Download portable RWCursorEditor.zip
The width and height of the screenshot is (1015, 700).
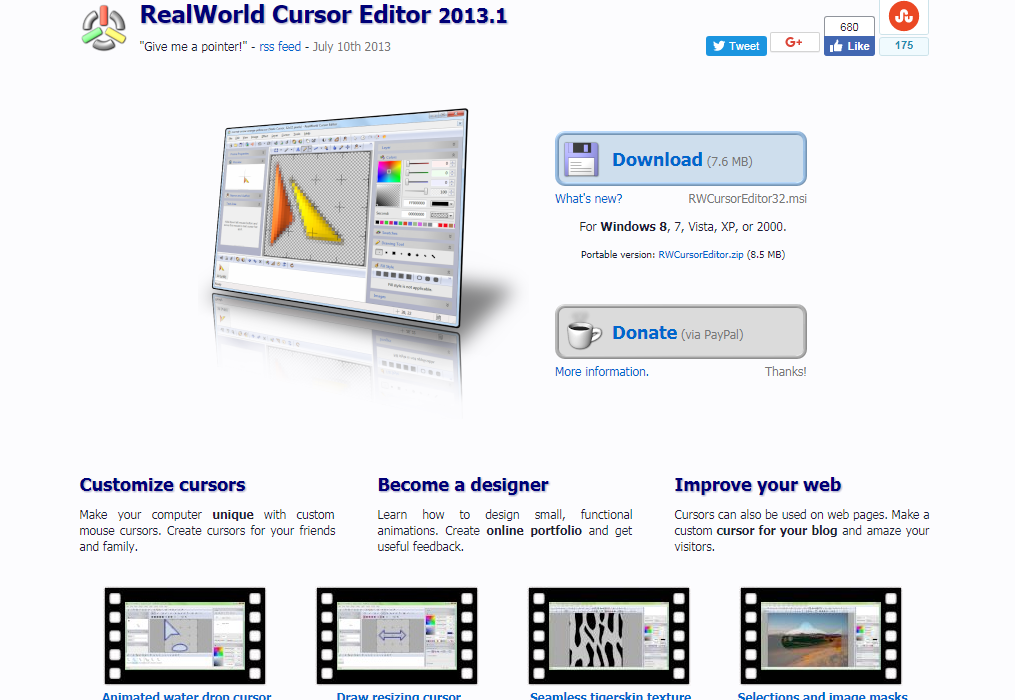pos(700,254)
